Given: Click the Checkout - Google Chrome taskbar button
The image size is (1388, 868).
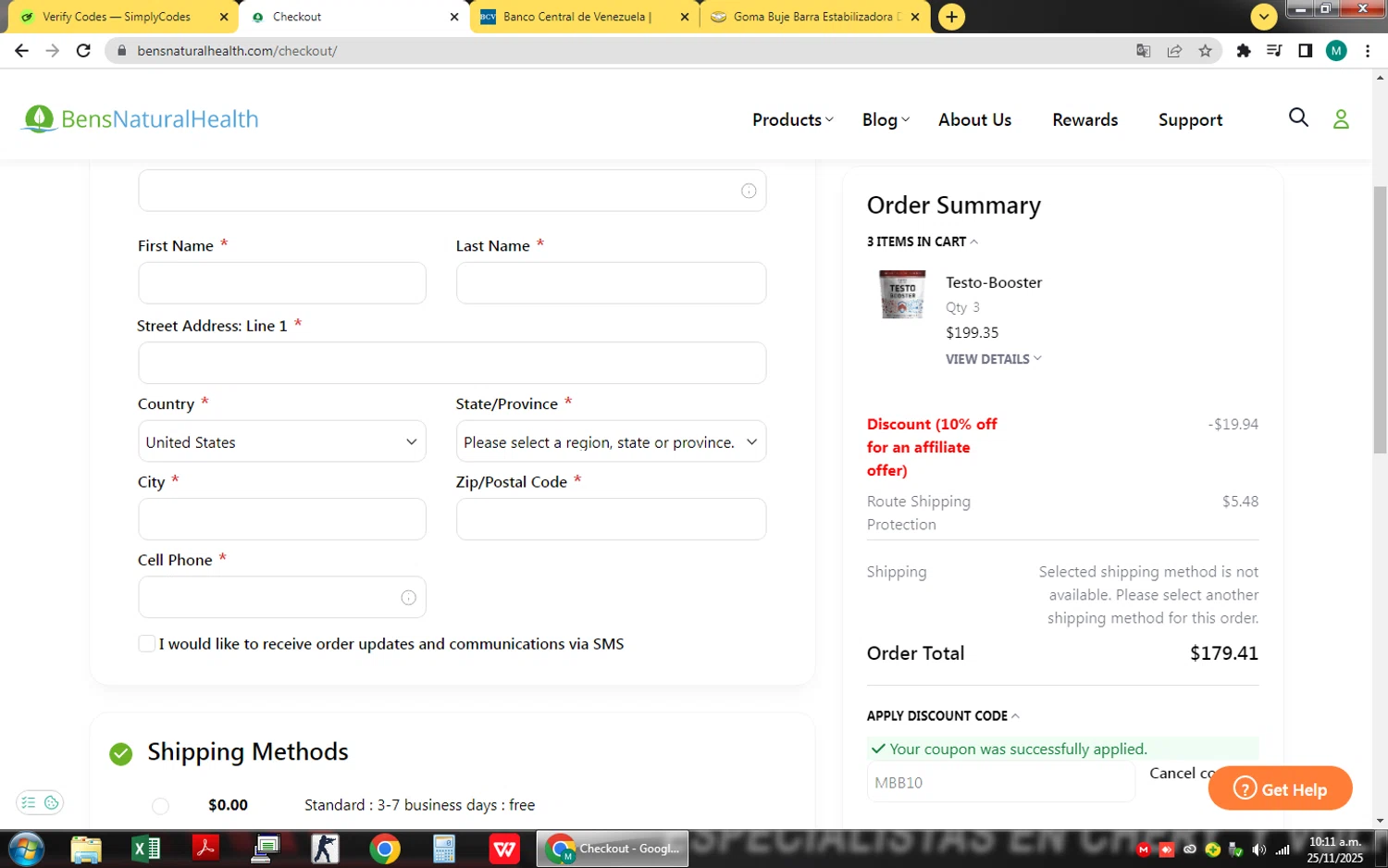Looking at the screenshot, I should [x=613, y=849].
